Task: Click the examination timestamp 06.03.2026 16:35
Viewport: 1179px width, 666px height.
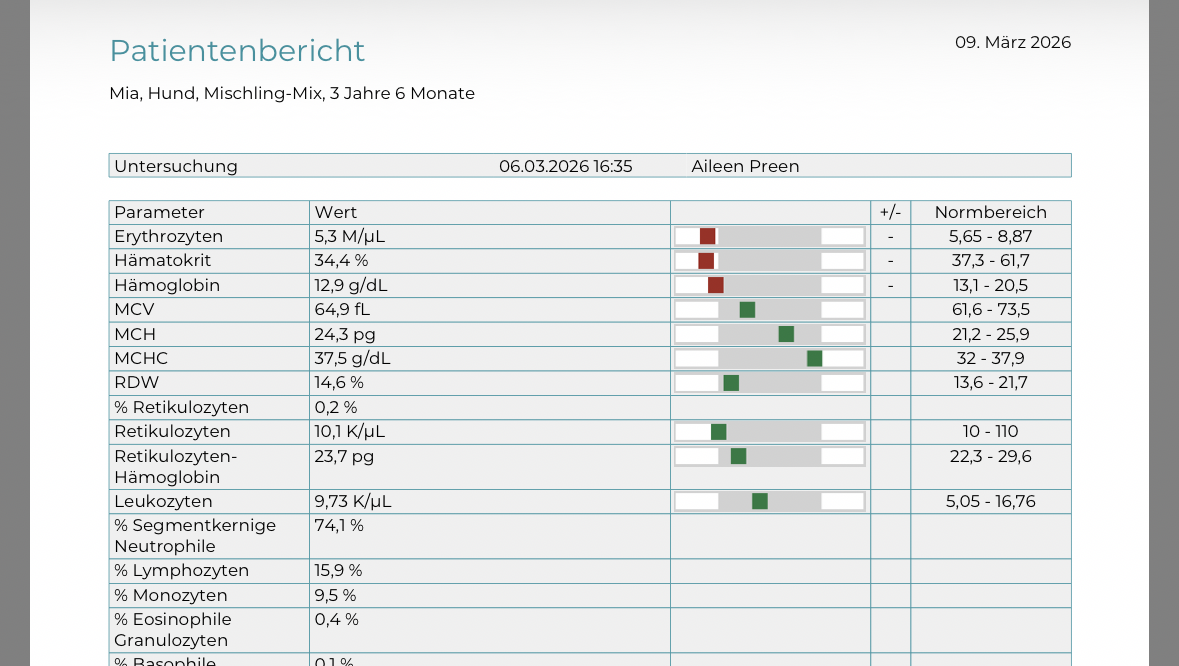Action: pyautogui.click(x=565, y=167)
